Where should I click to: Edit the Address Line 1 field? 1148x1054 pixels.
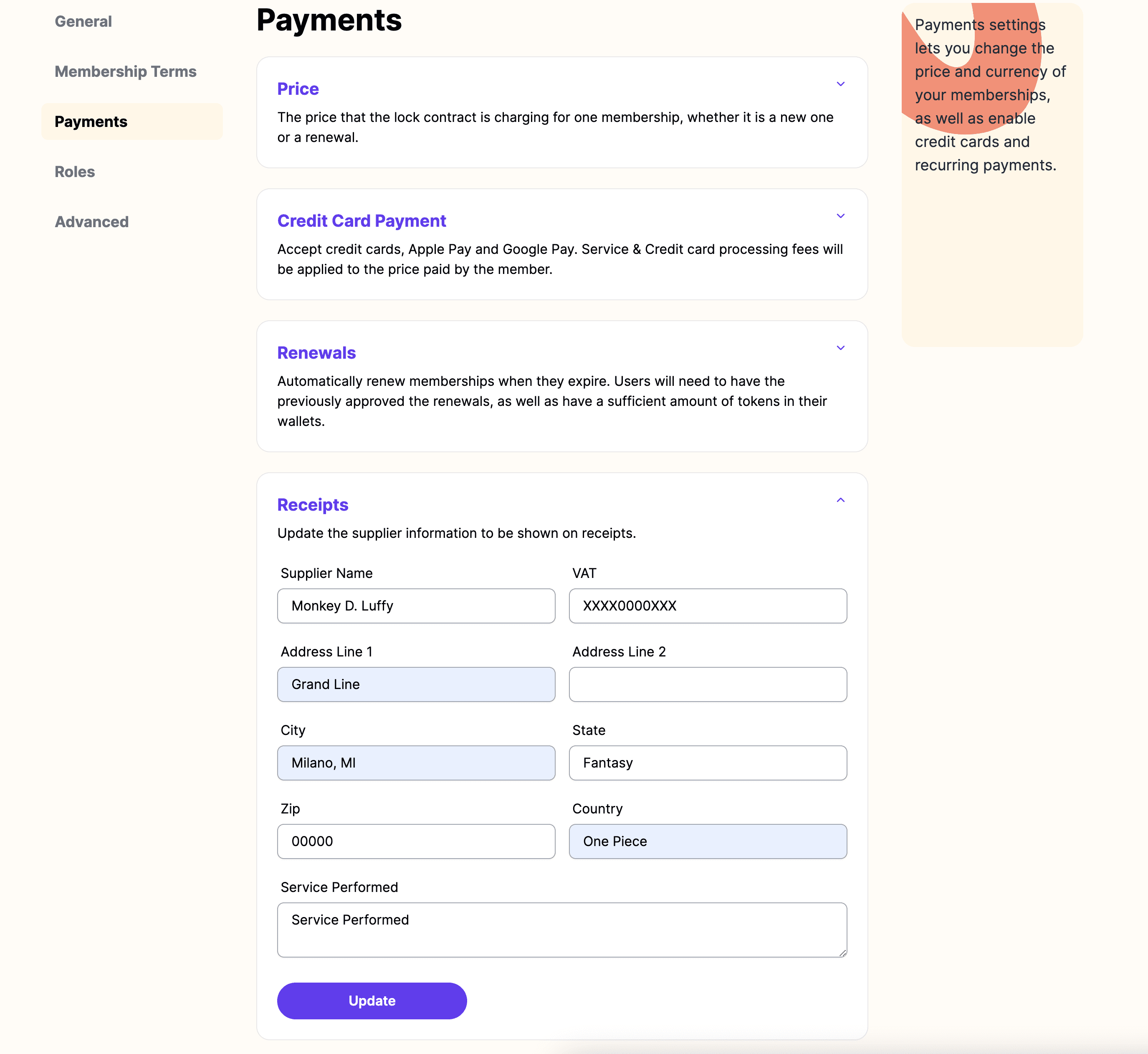[416, 684]
